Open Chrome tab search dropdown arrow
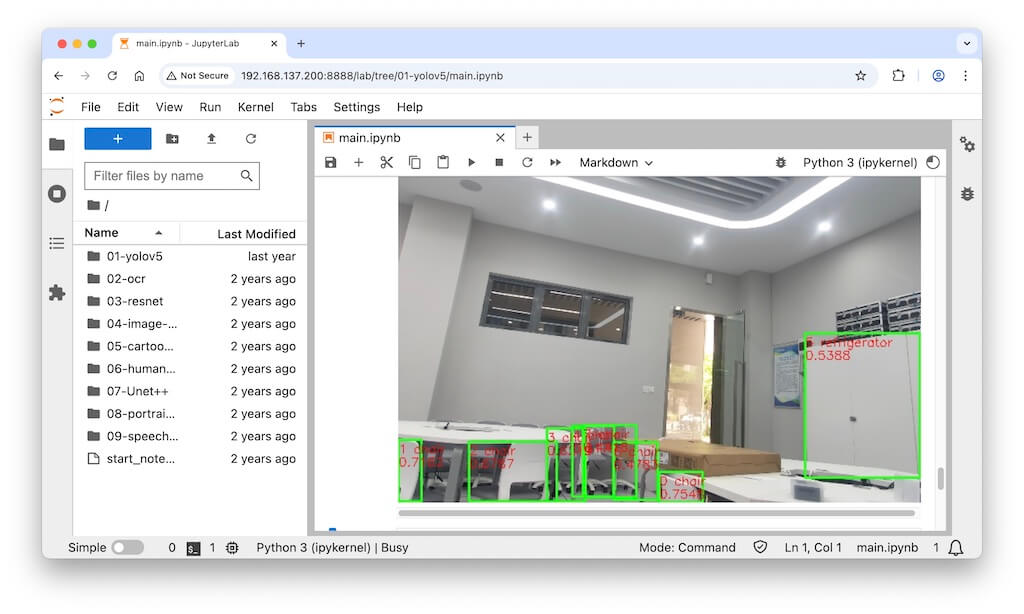Screen dimensions: 1024x614 point(966,43)
